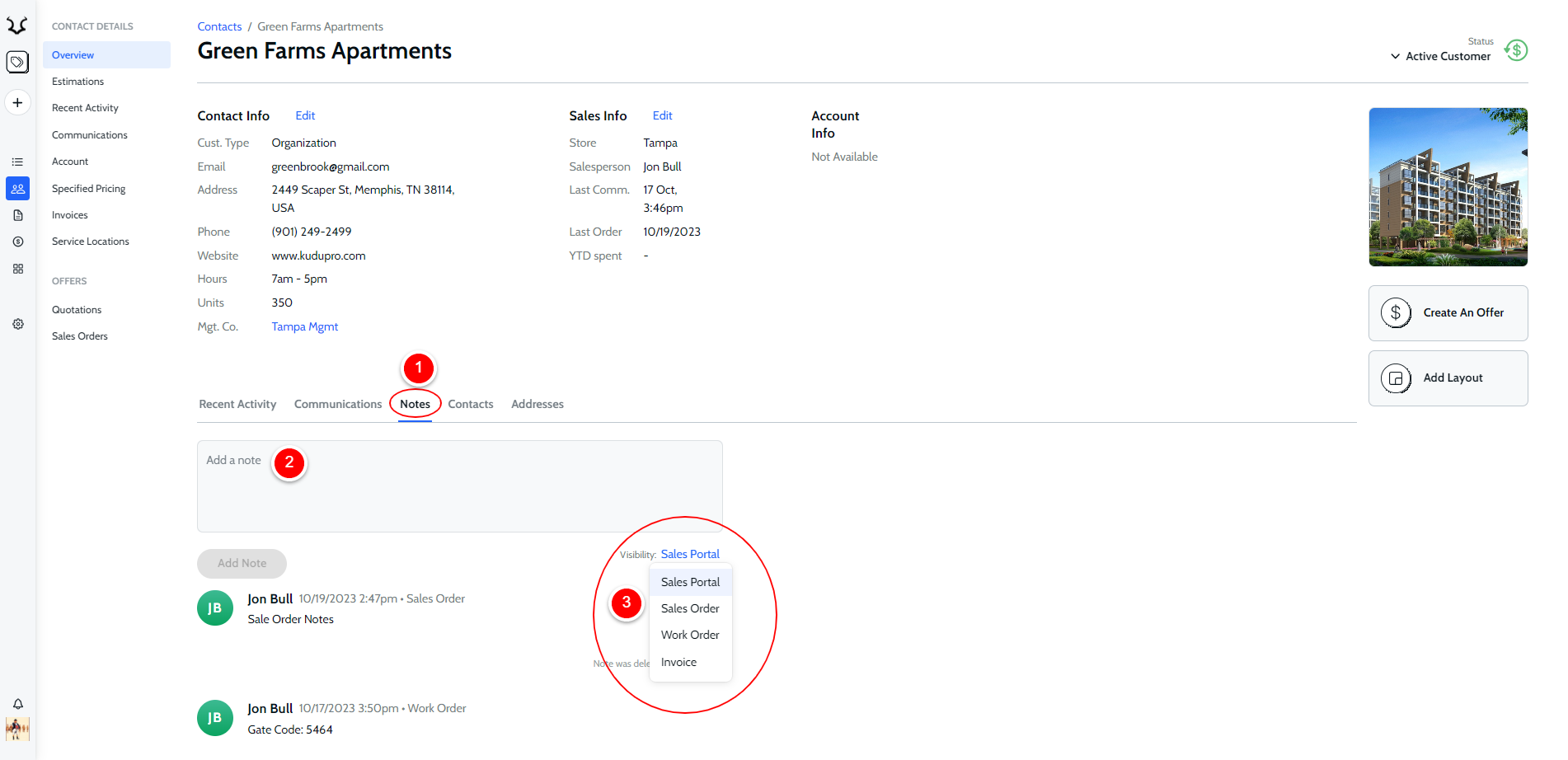Click the plus button in left rail
The image size is (1568, 760).
(17, 103)
